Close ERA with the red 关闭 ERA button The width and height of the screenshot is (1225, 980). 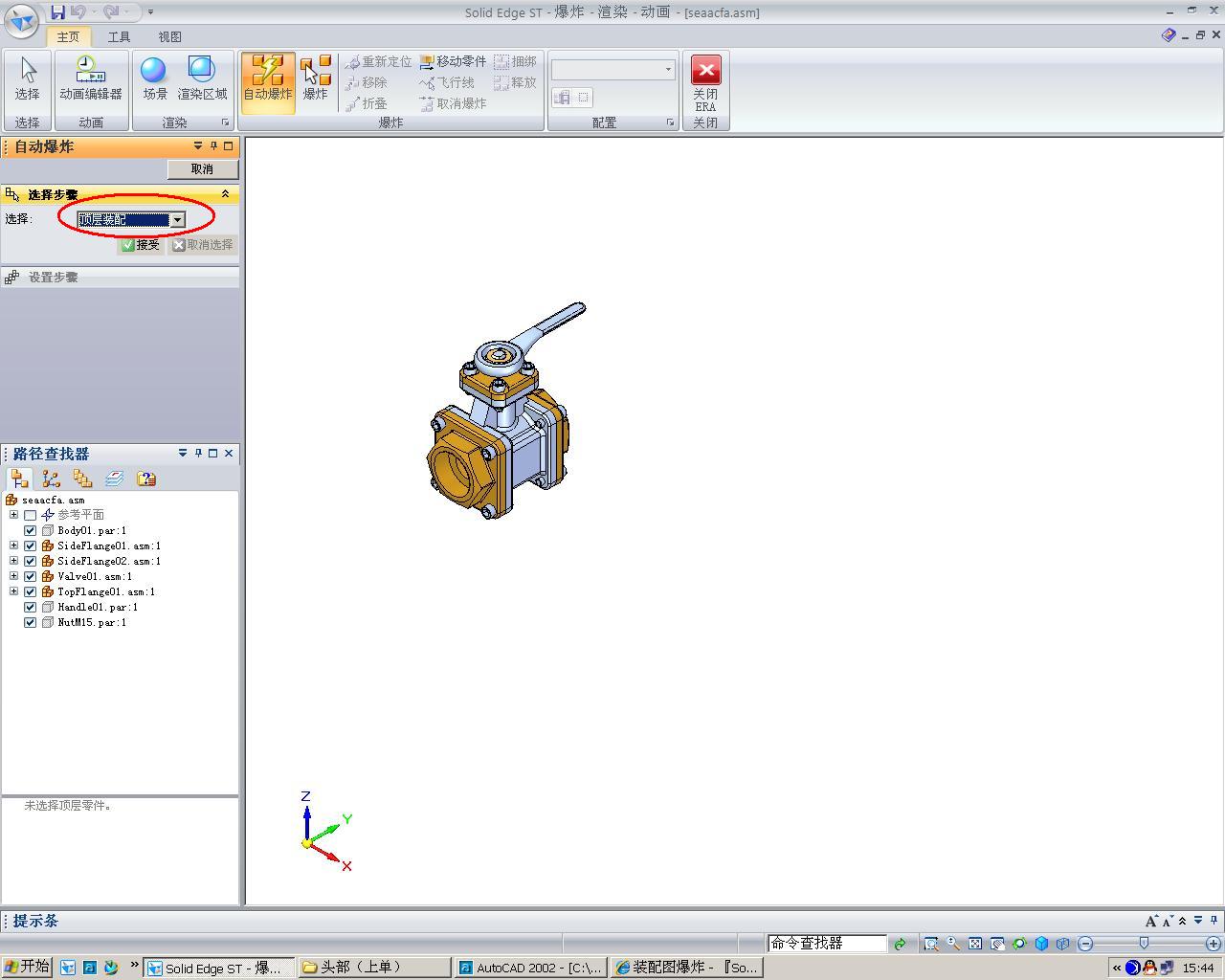(x=705, y=84)
